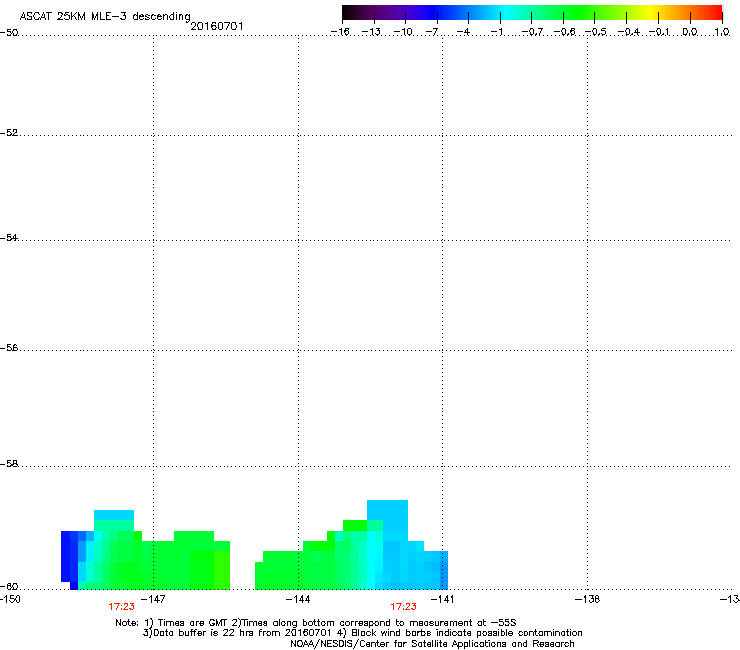Click the dark blue cells of the left swath
Image resolution: width=740 pixels, height=650 pixels.
pos(69,557)
